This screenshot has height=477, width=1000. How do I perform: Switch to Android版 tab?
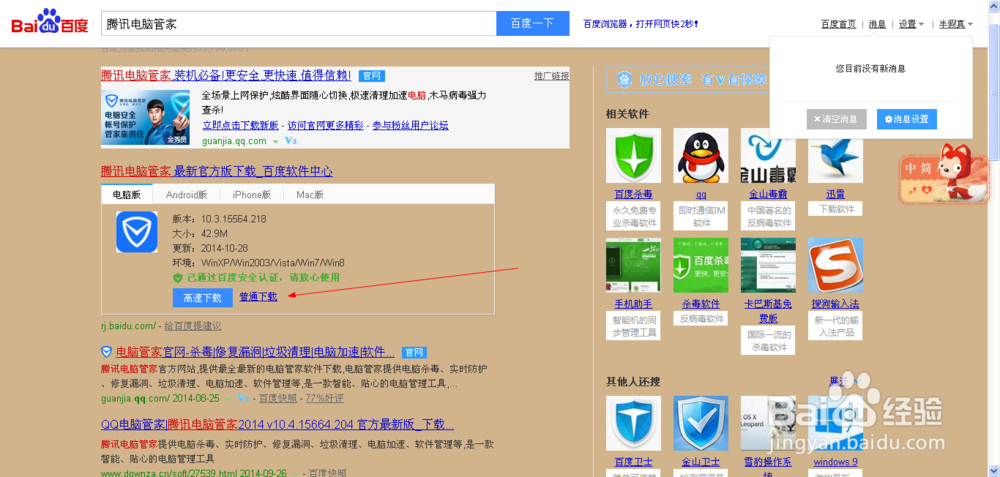(x=186, y=194)
